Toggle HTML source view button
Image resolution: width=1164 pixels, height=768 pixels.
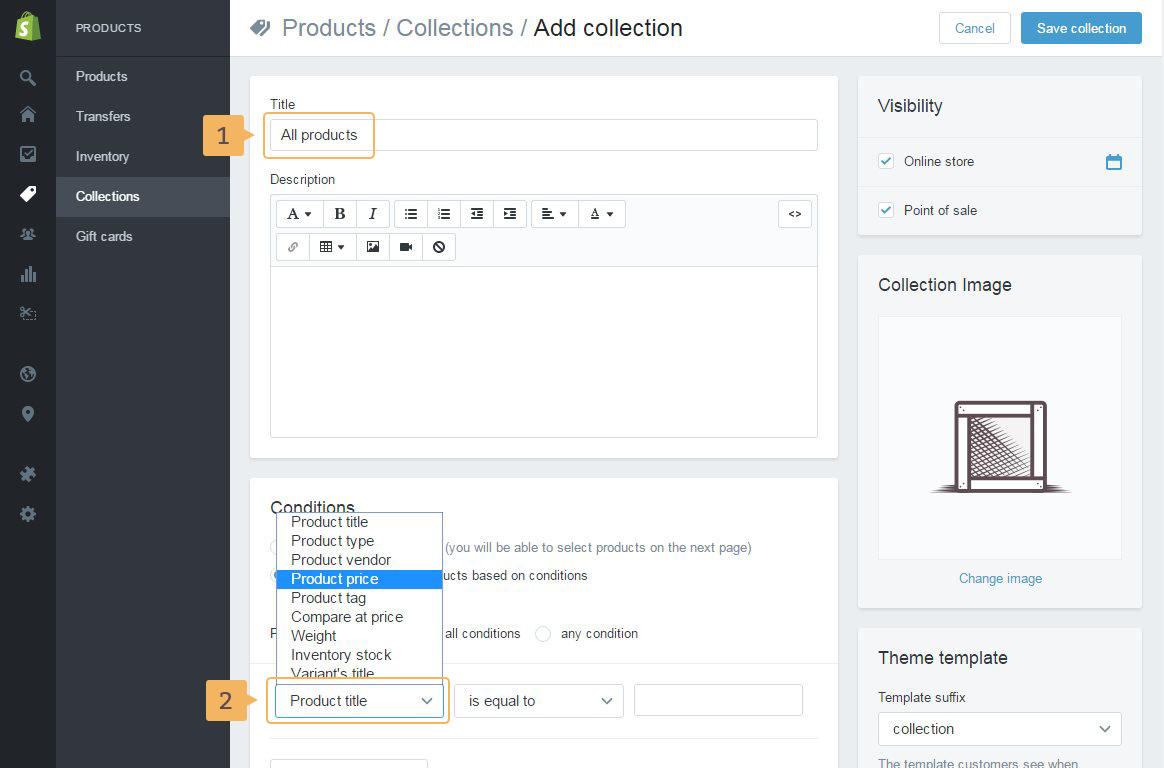(794, 214)
